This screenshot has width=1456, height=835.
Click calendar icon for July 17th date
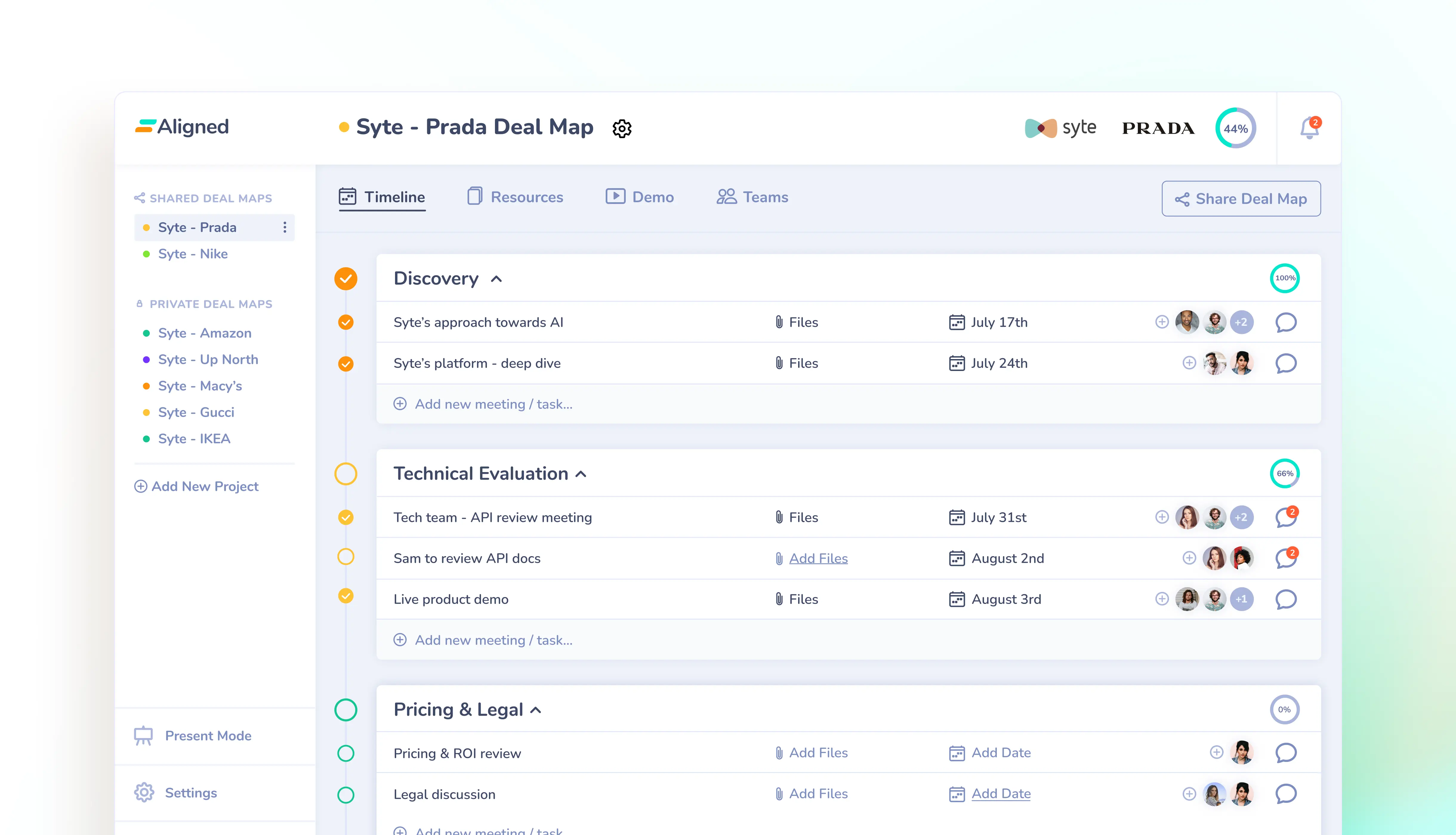pos(956,322)
